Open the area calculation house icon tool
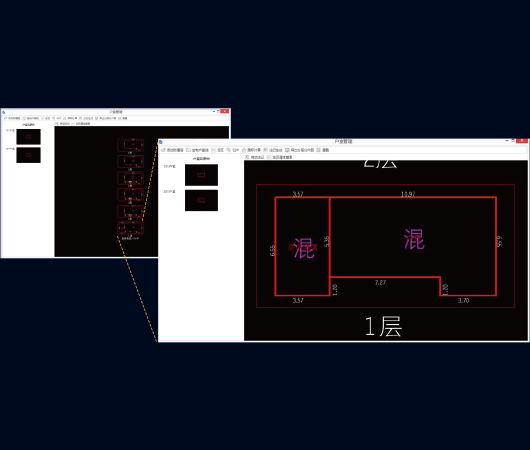 (x=251, y=150)
